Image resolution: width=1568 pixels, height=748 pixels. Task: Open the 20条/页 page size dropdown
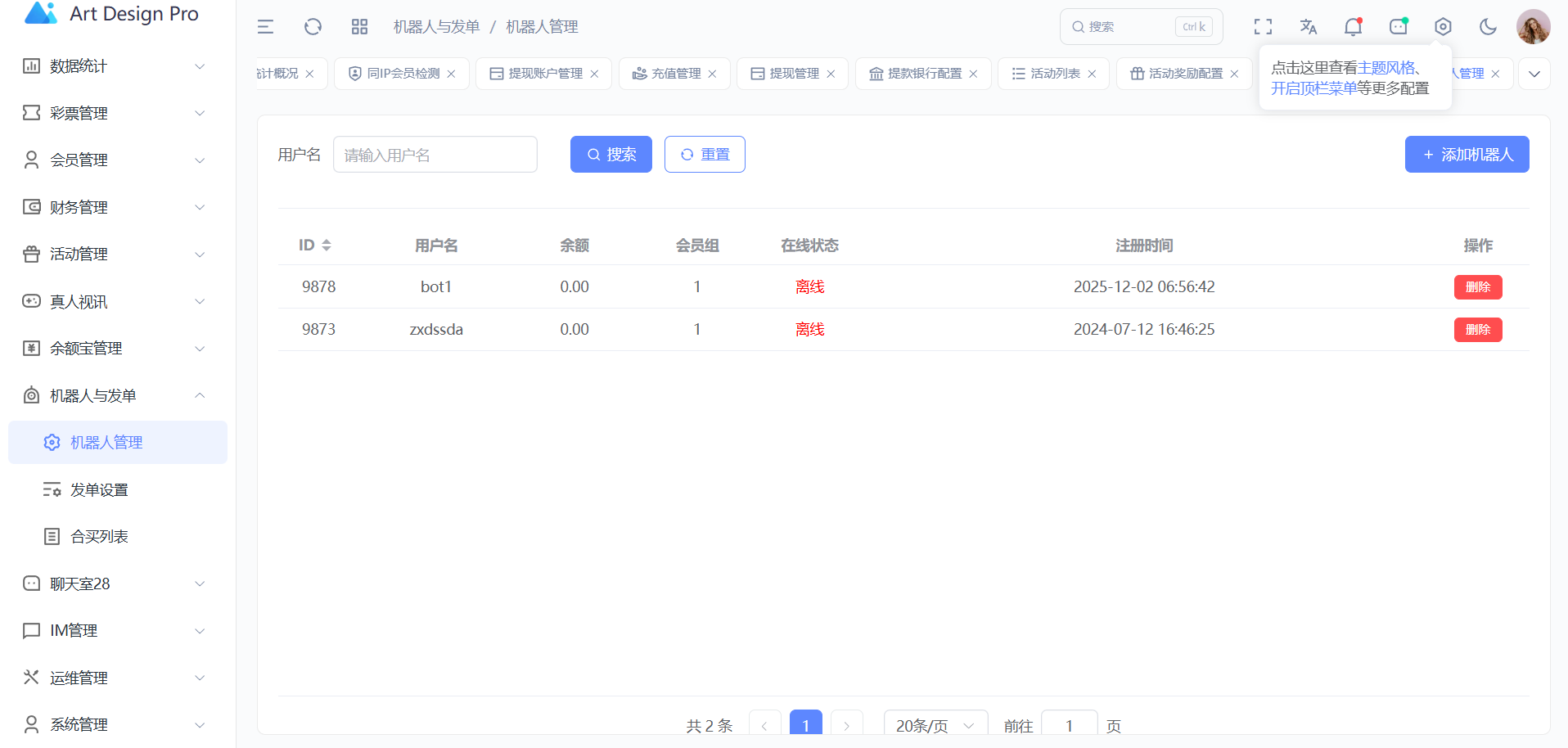[935, 725]
